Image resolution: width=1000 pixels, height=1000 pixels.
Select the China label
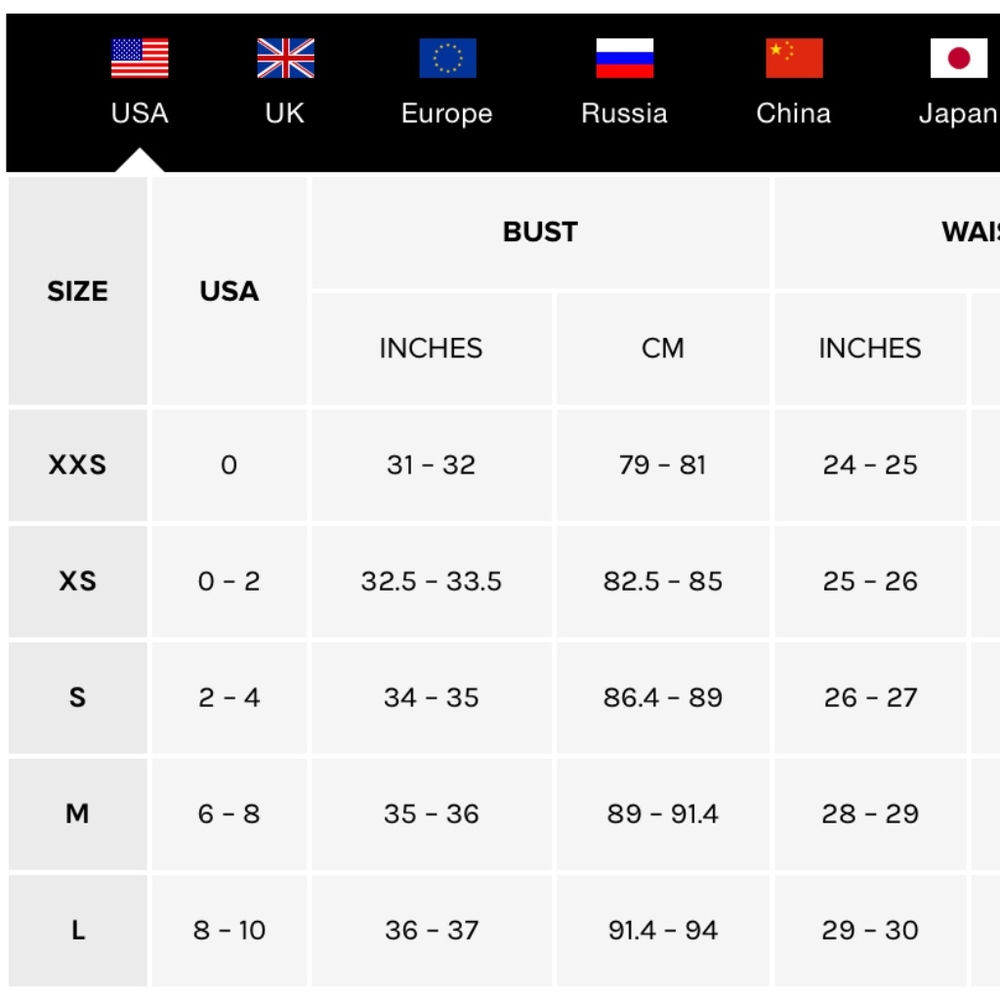pos(794,113)
